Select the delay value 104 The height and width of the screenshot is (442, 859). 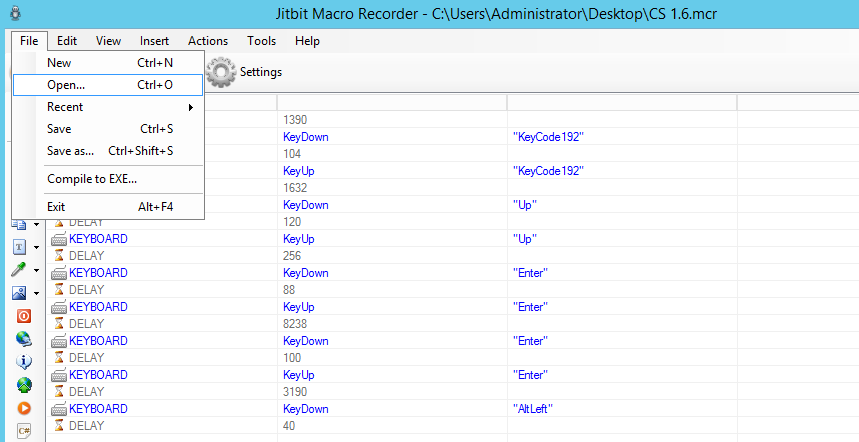point(292,154)
